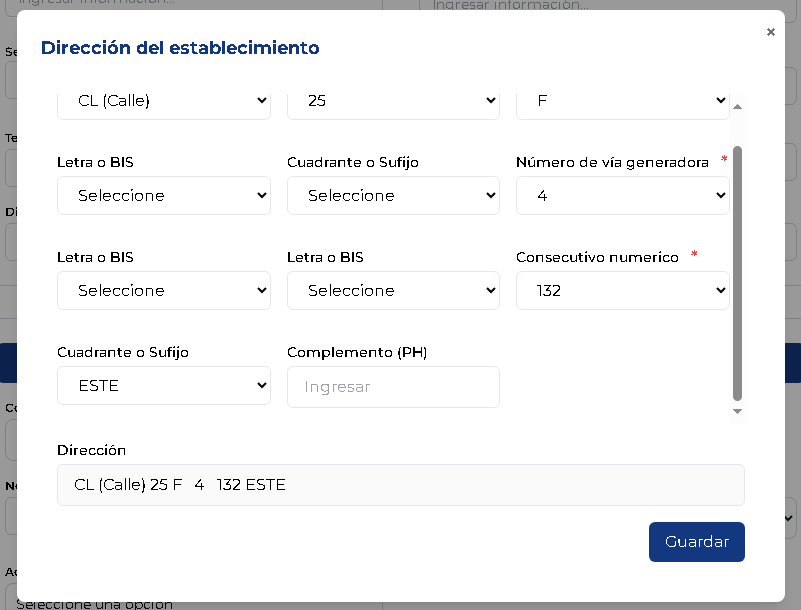Open the dropdown showing value 25
801x610 pixels.
[393, 101]
